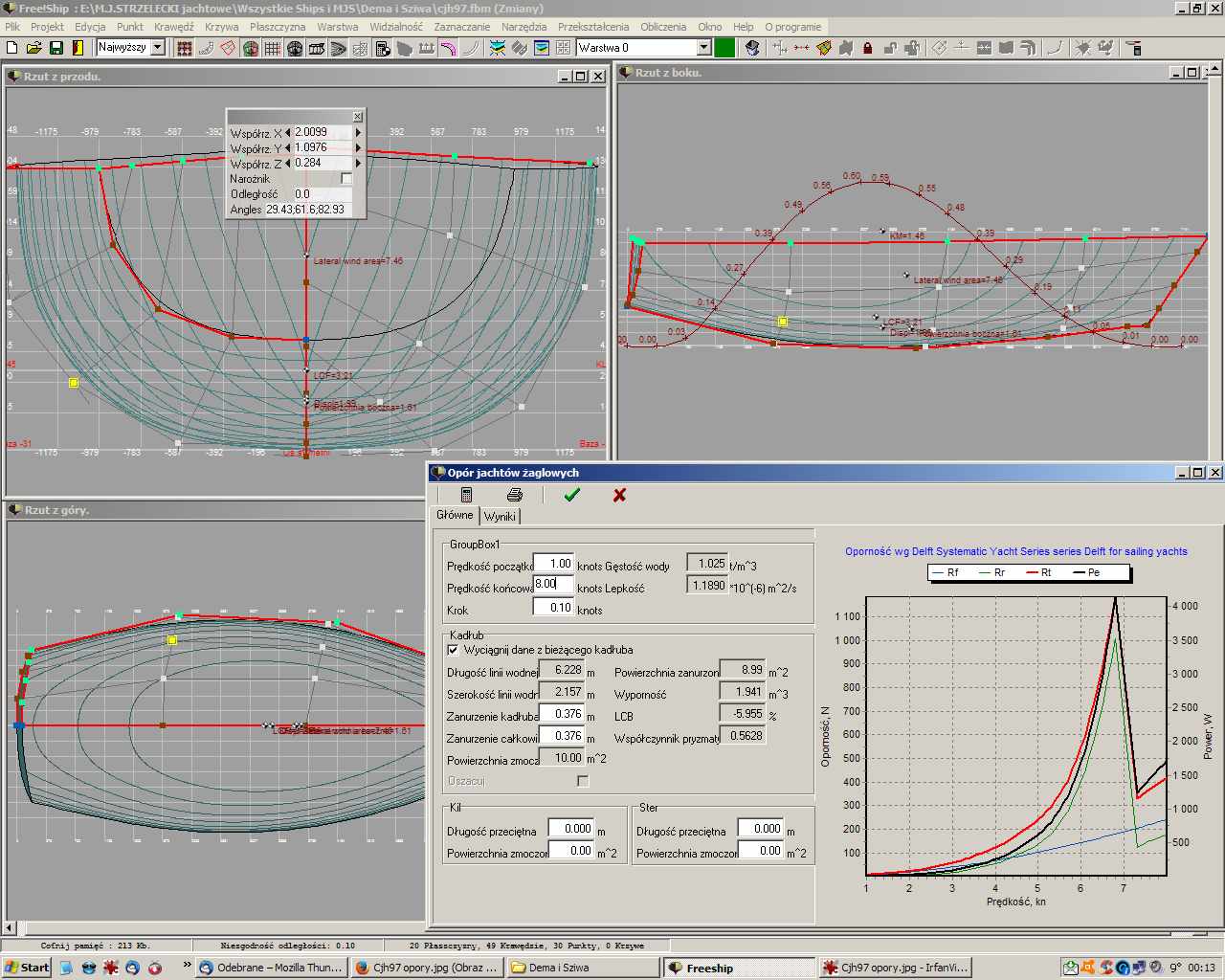Click the calculator icon in resistance dialog

pyautogui.click(x=466, y=495)
